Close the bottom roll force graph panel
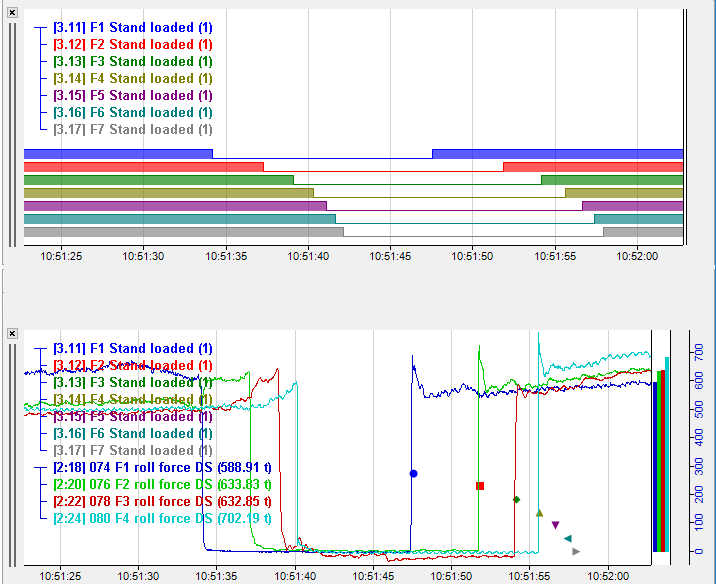 [12, 334]
